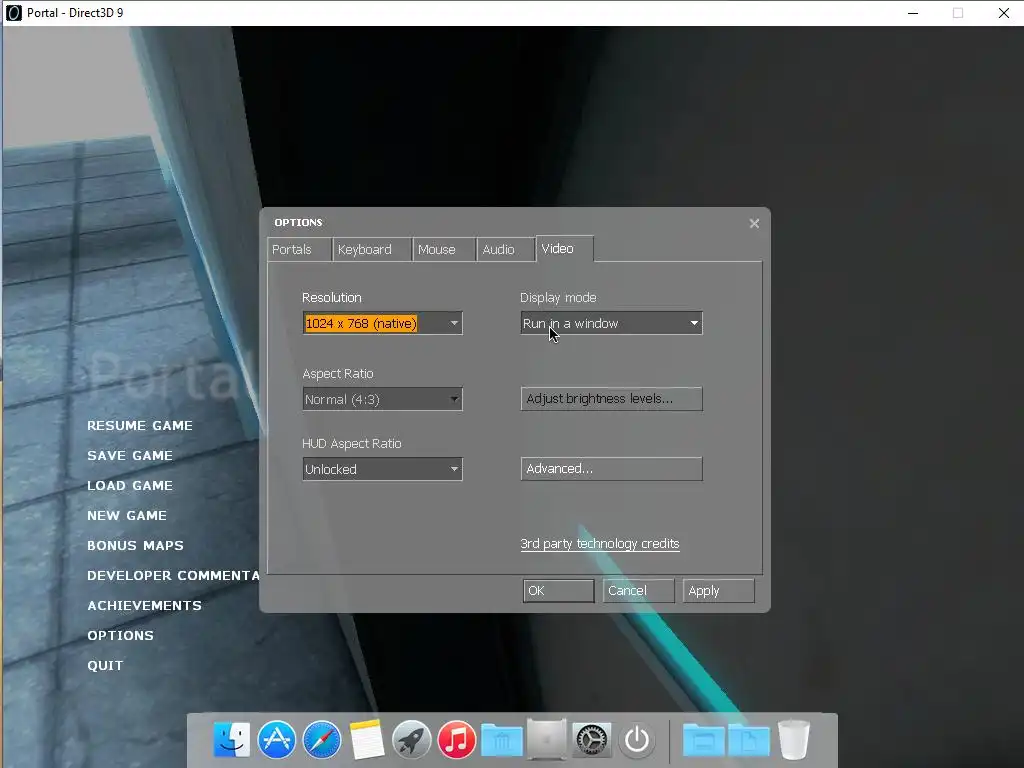Apply the video settings
This screenshot has height=768, width=1024.
point(718,590)
